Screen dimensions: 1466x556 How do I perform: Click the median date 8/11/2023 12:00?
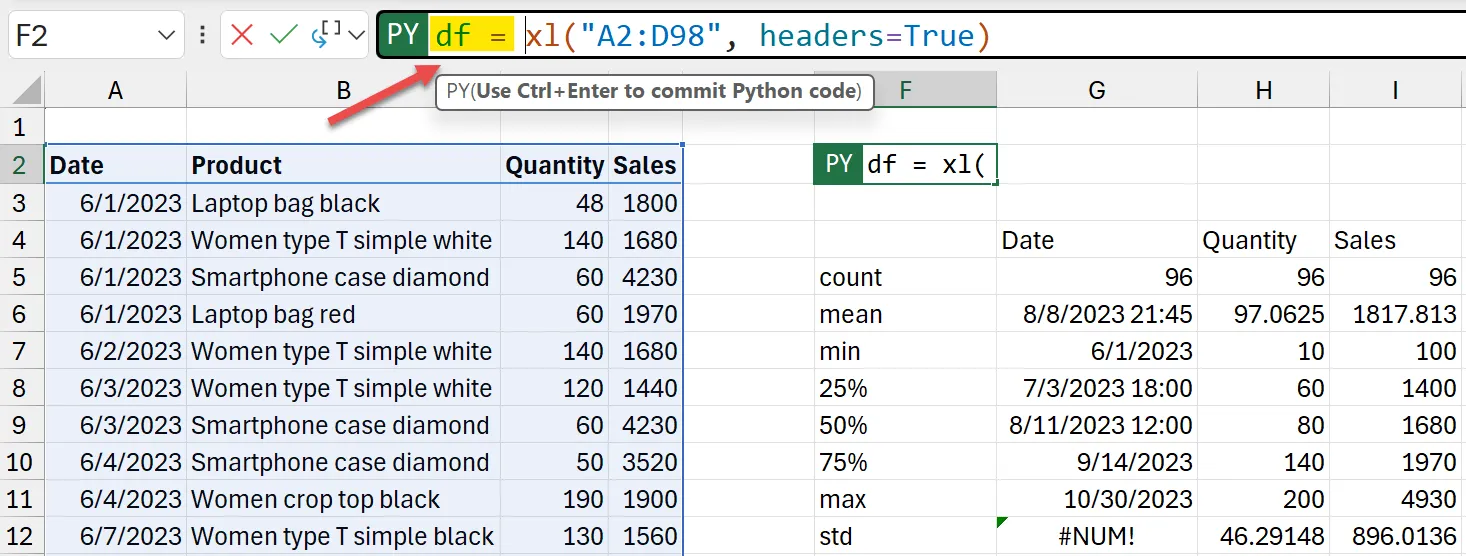click(1097, 425)
